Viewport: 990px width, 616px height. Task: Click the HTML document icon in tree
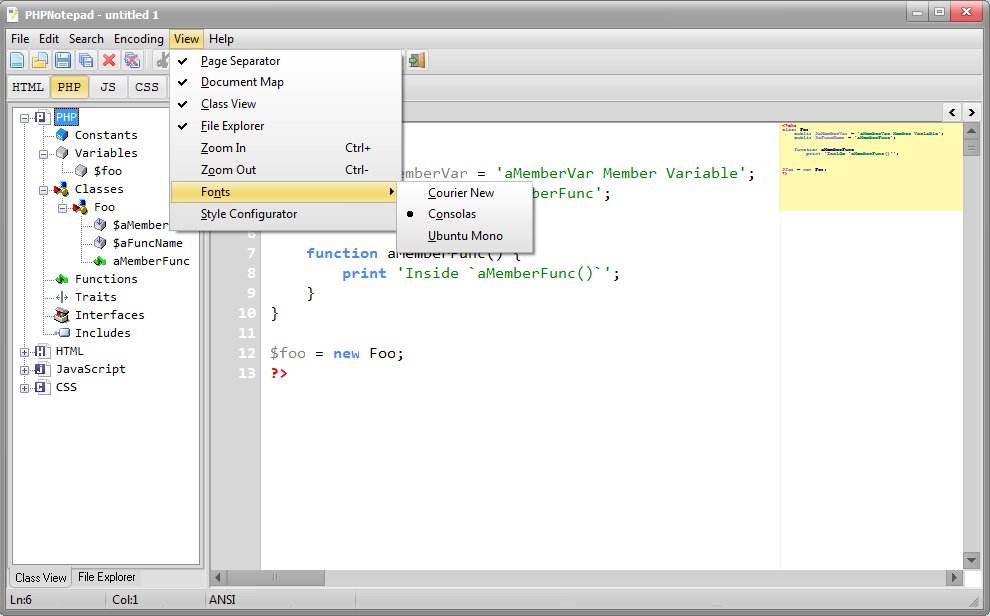click(x=42, y=352)
